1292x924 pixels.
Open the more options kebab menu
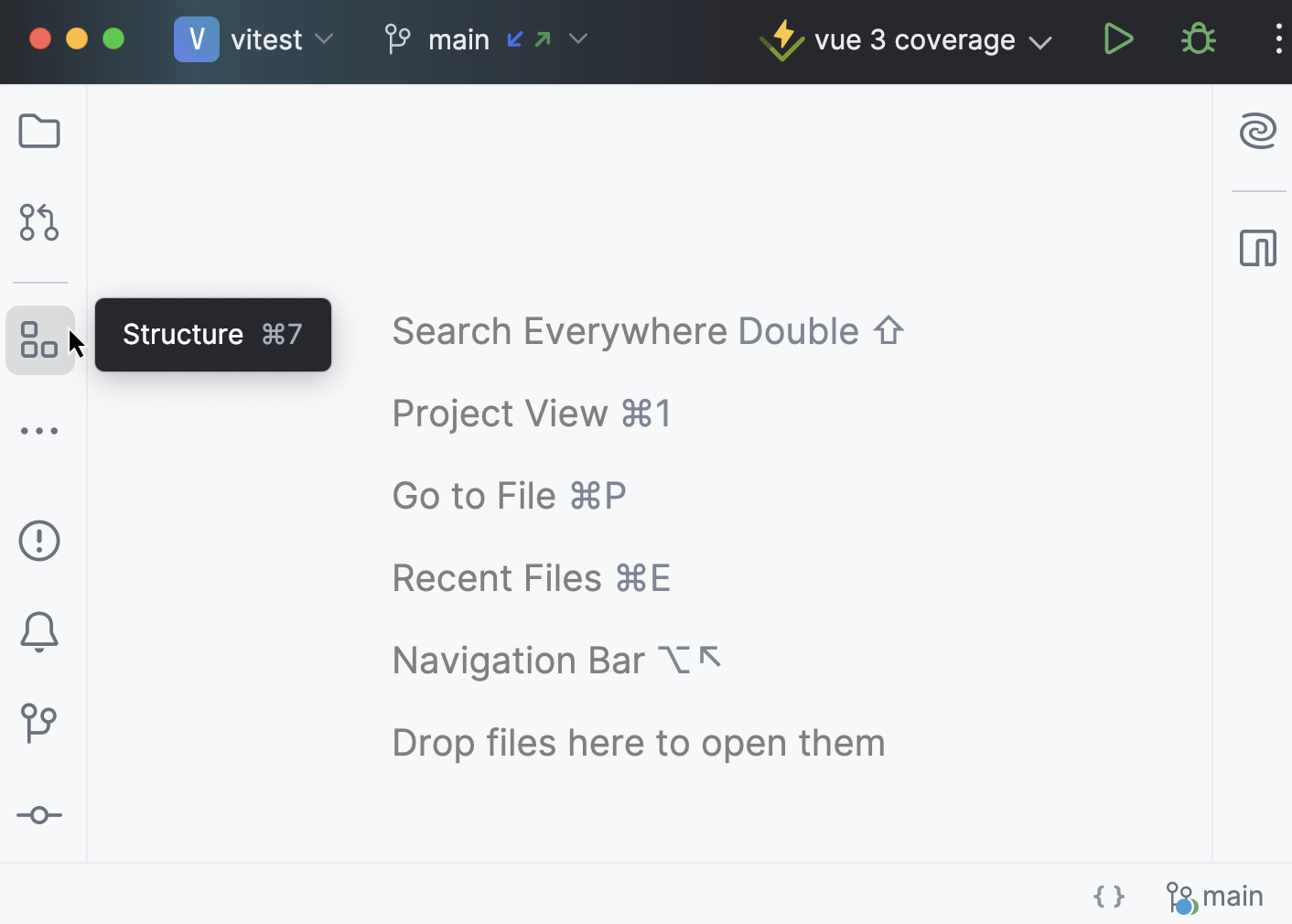click(1278, 39)
